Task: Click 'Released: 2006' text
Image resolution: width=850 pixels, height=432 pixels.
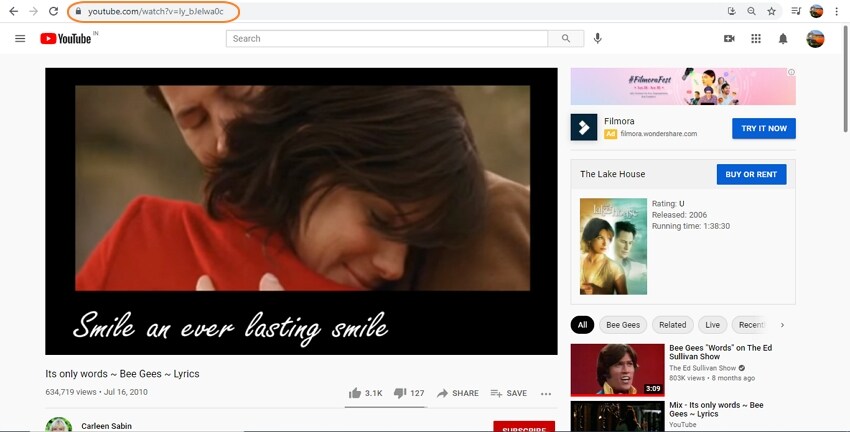Action: [x=679, y=215]
